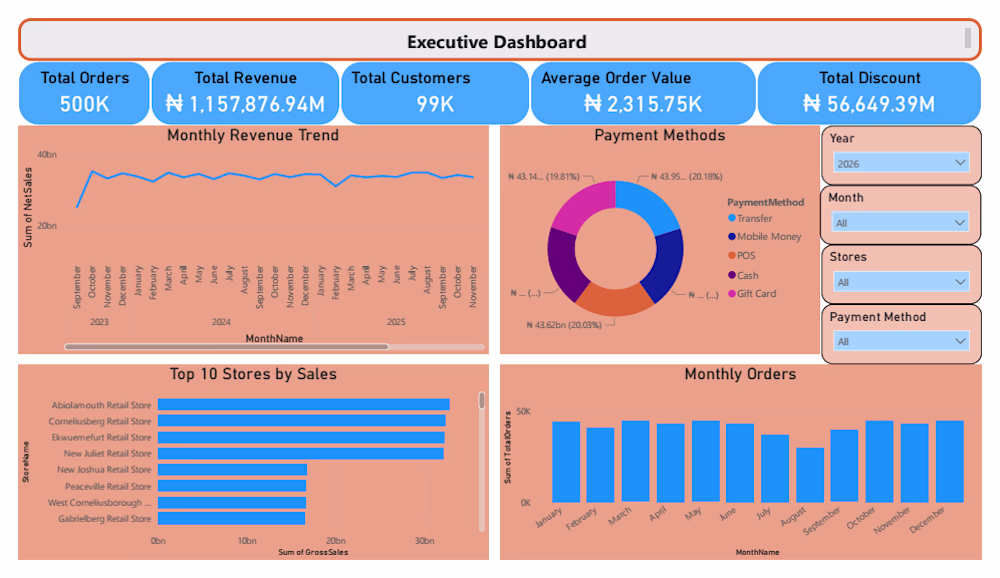Select the Total Discount card
This screenshot has height=578, width=1000.
coord(869,93)
